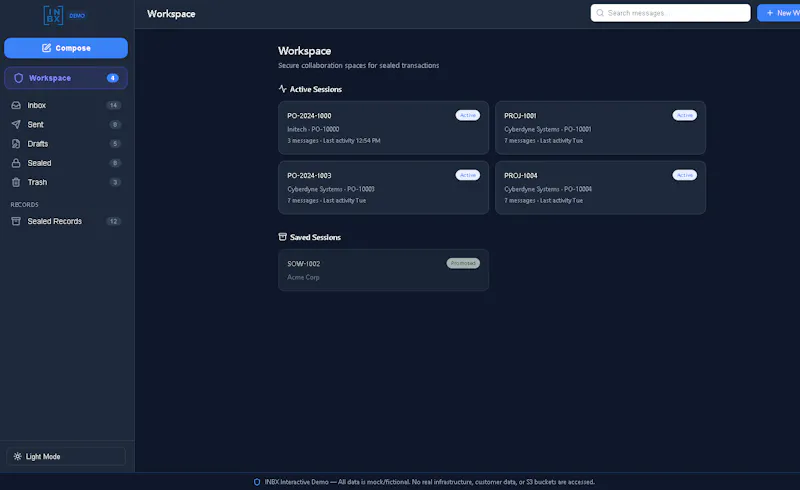Open the Workspace sidebar item

66,78
